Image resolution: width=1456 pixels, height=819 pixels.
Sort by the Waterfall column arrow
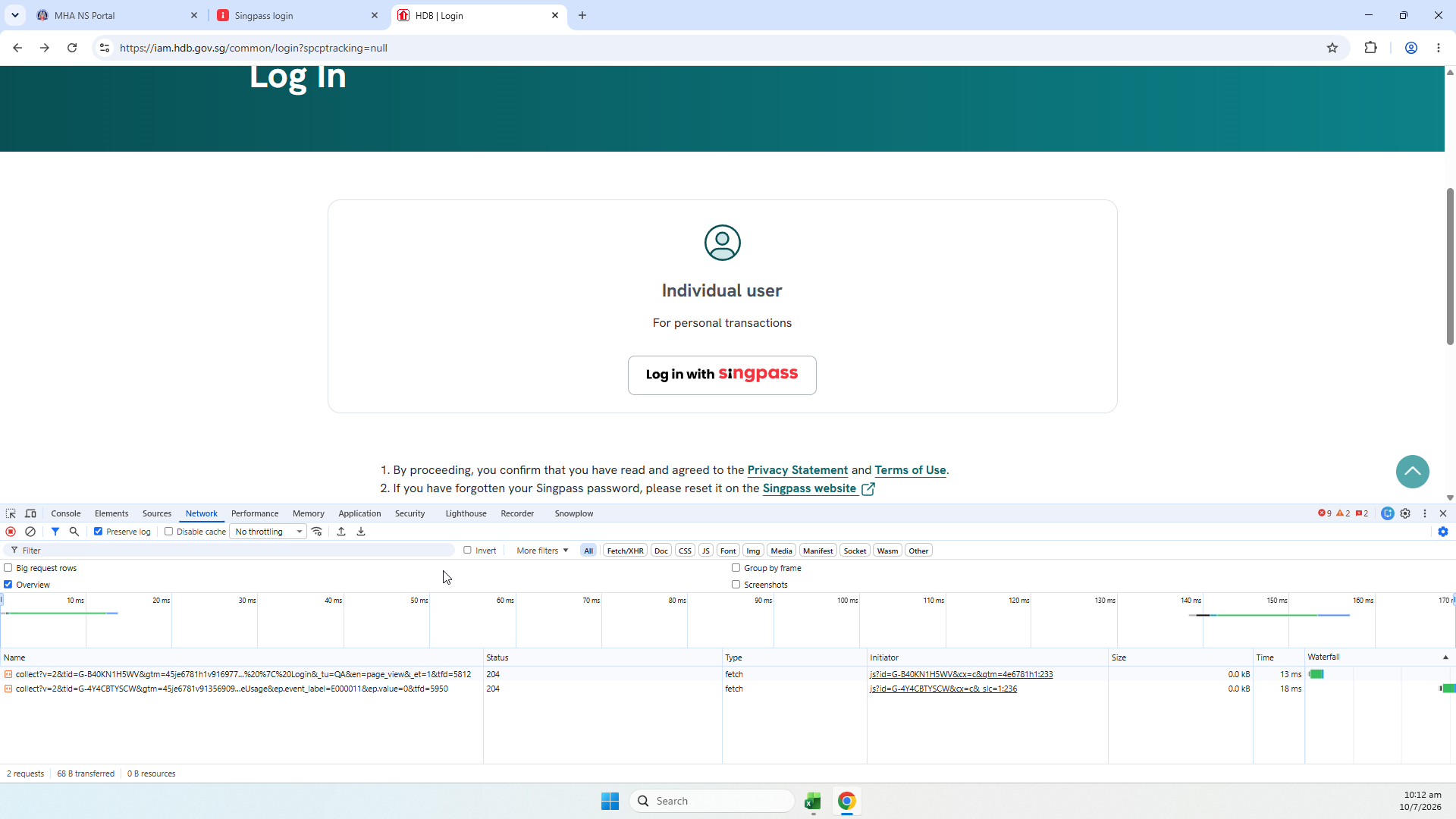point(1445,657)
